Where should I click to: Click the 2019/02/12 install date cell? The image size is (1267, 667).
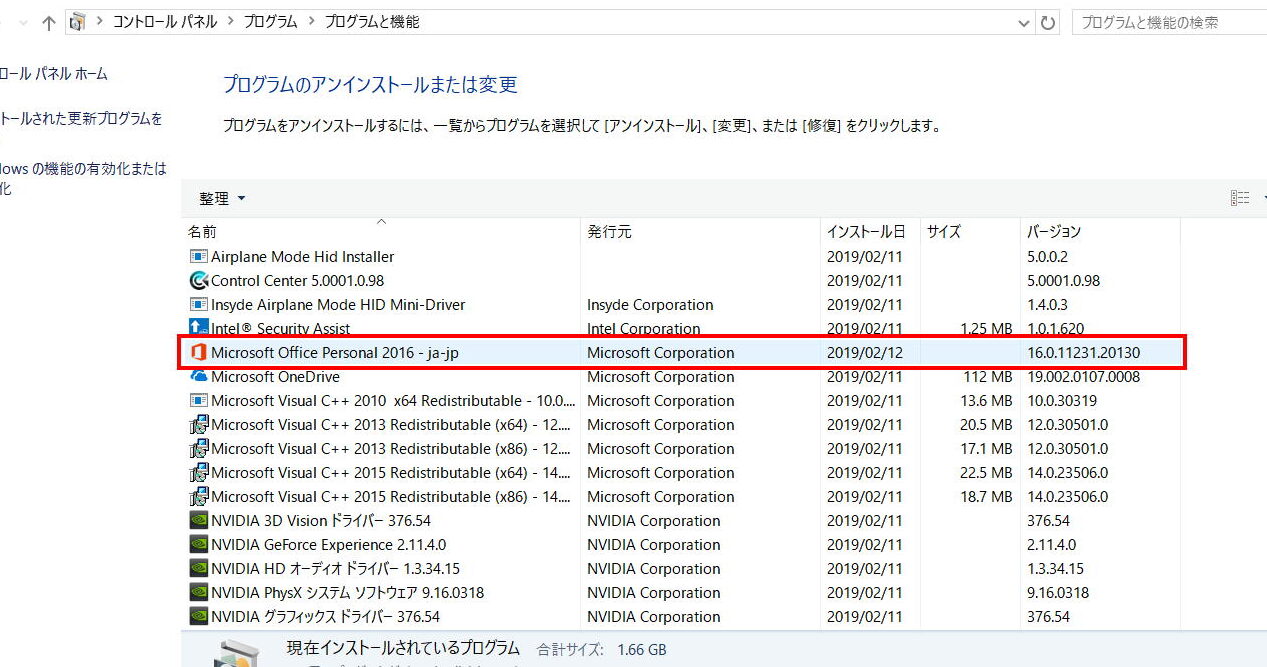(864, 353)
